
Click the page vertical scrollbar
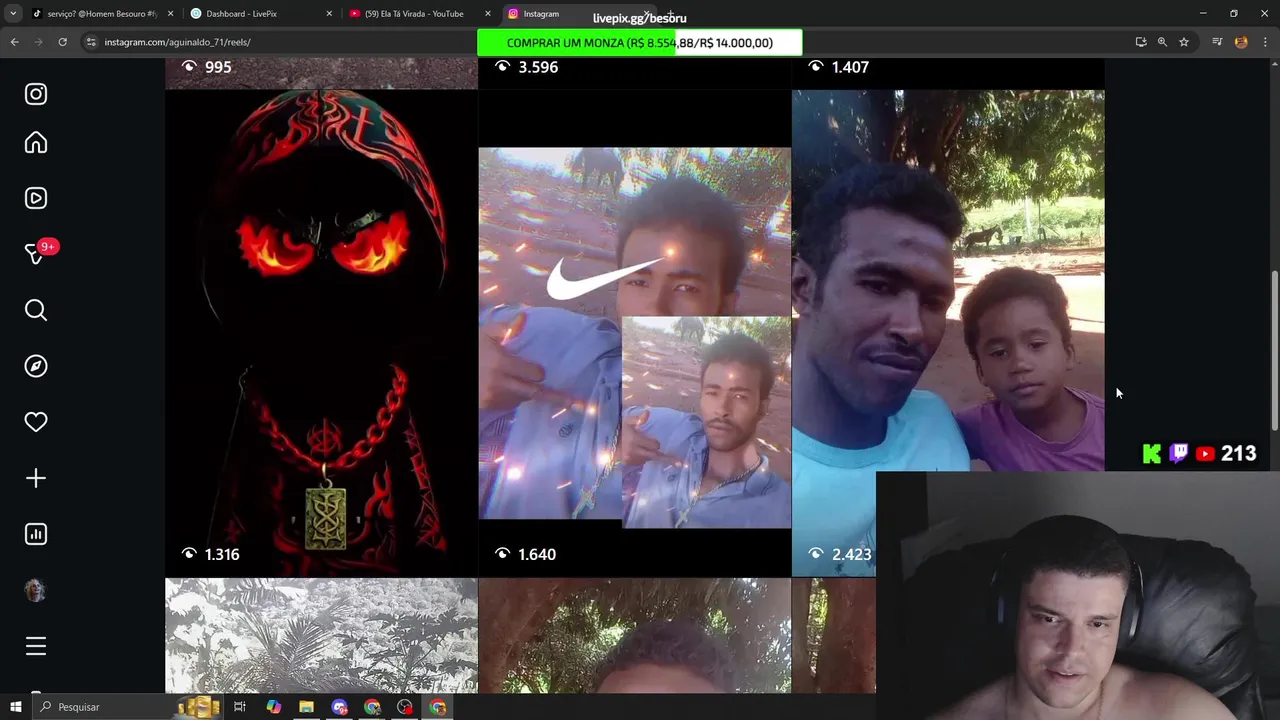tap(1274, 350)
